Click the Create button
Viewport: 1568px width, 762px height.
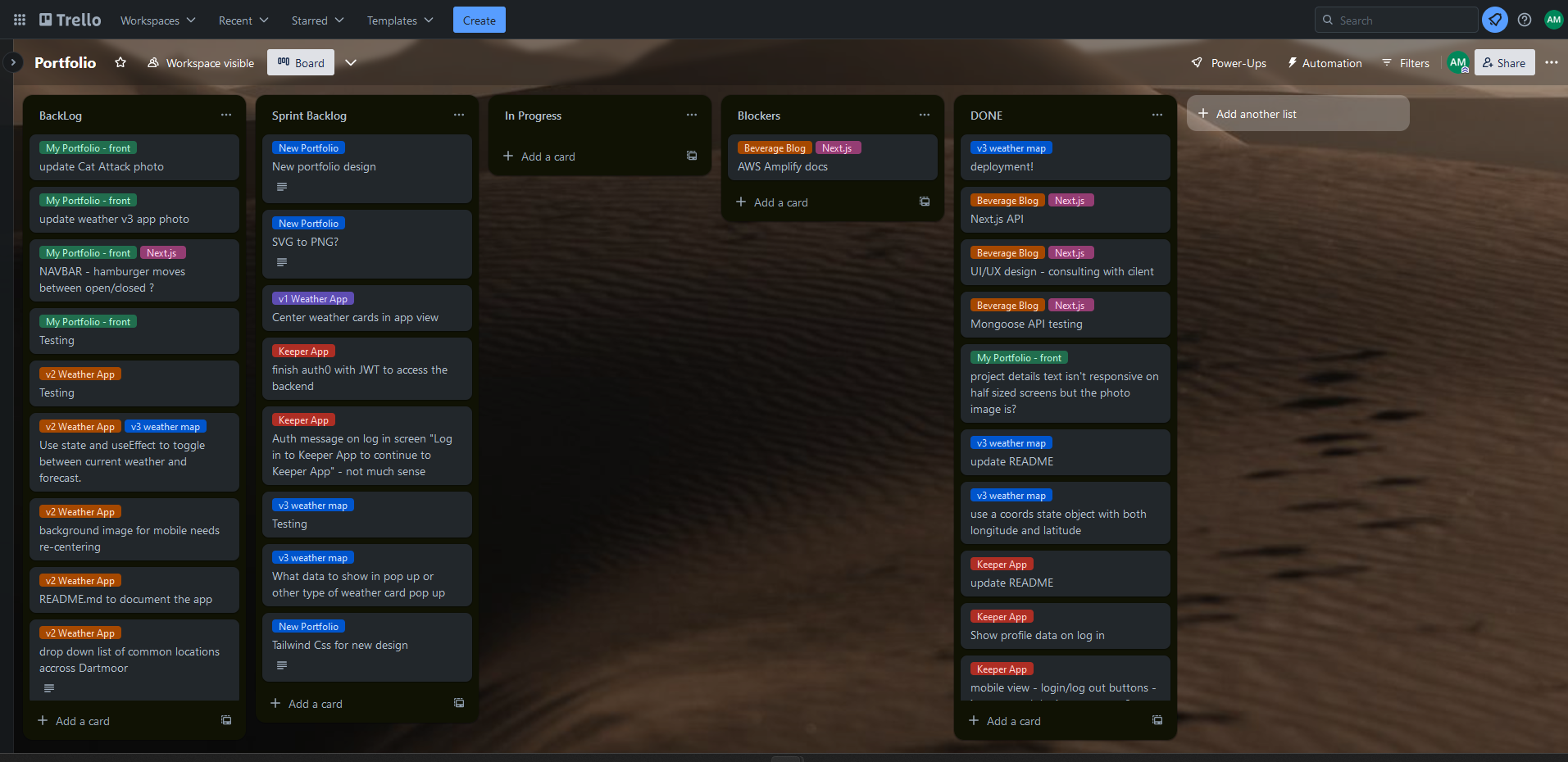pyautogui.click(x=479, y=20)
